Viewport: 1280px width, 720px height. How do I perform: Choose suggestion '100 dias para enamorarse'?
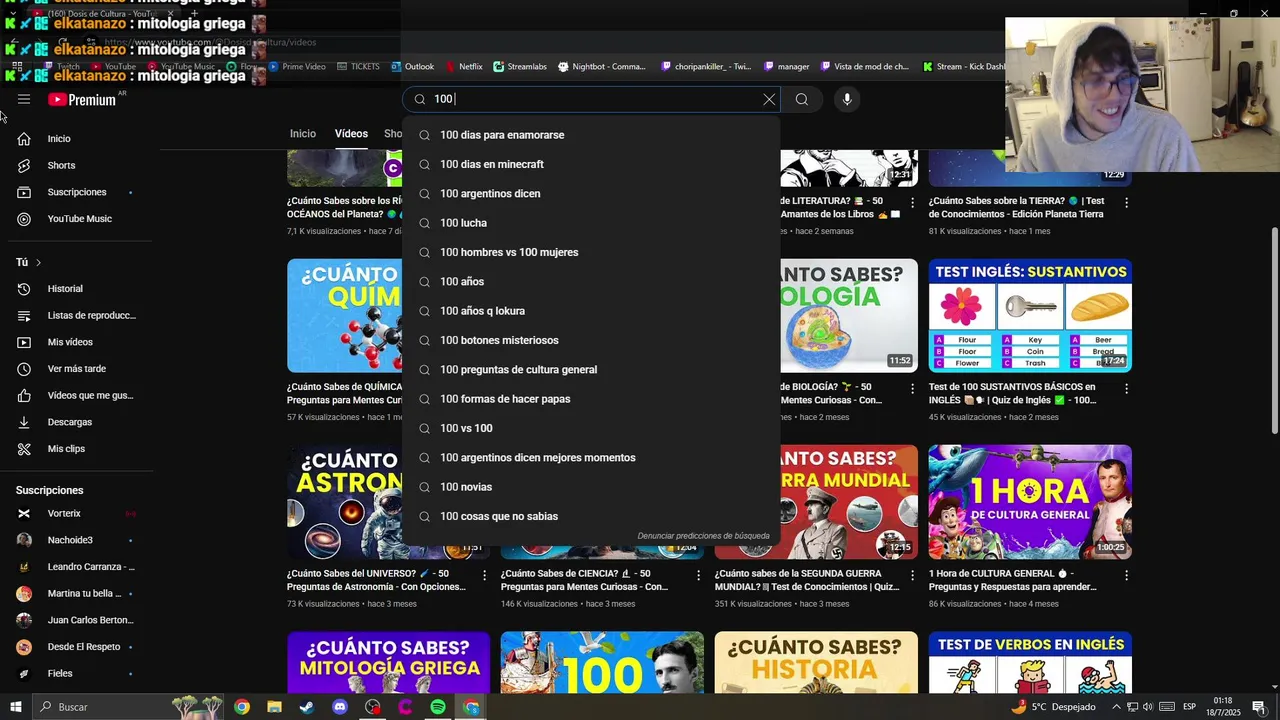[x=591, y=135]
